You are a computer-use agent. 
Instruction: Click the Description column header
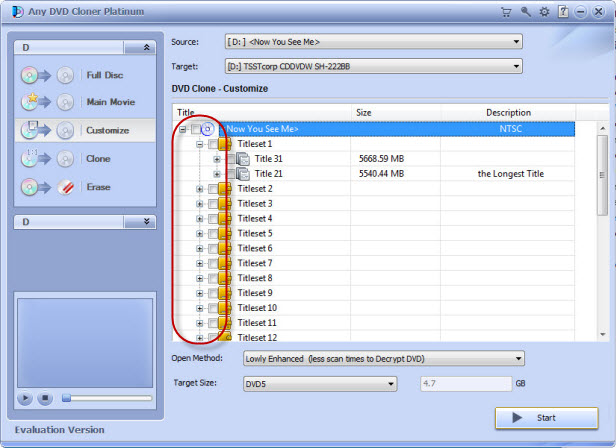click(x=508, y=112)
